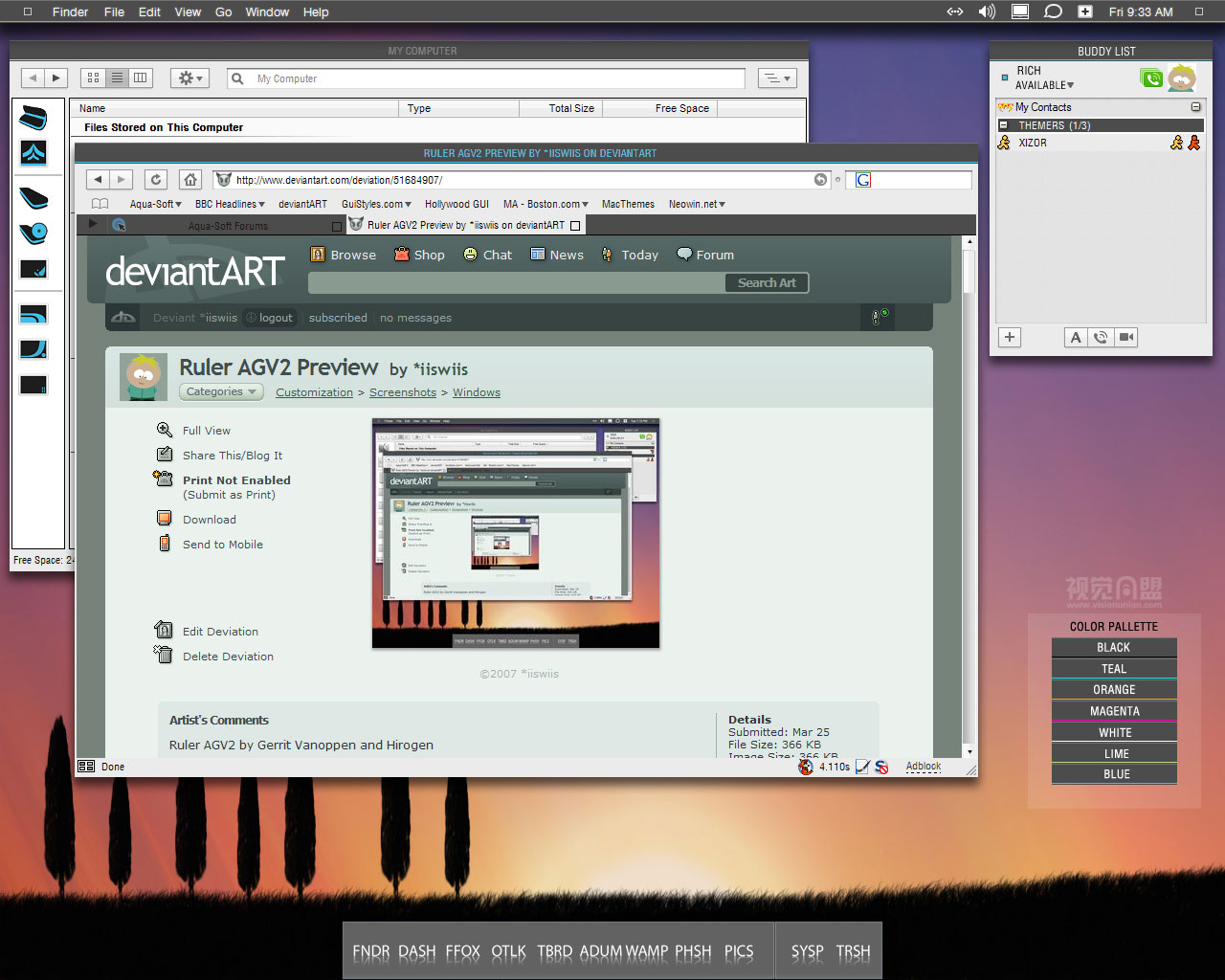Click the Download link
Screen dimensions: 1225x980
coord(210,520)
